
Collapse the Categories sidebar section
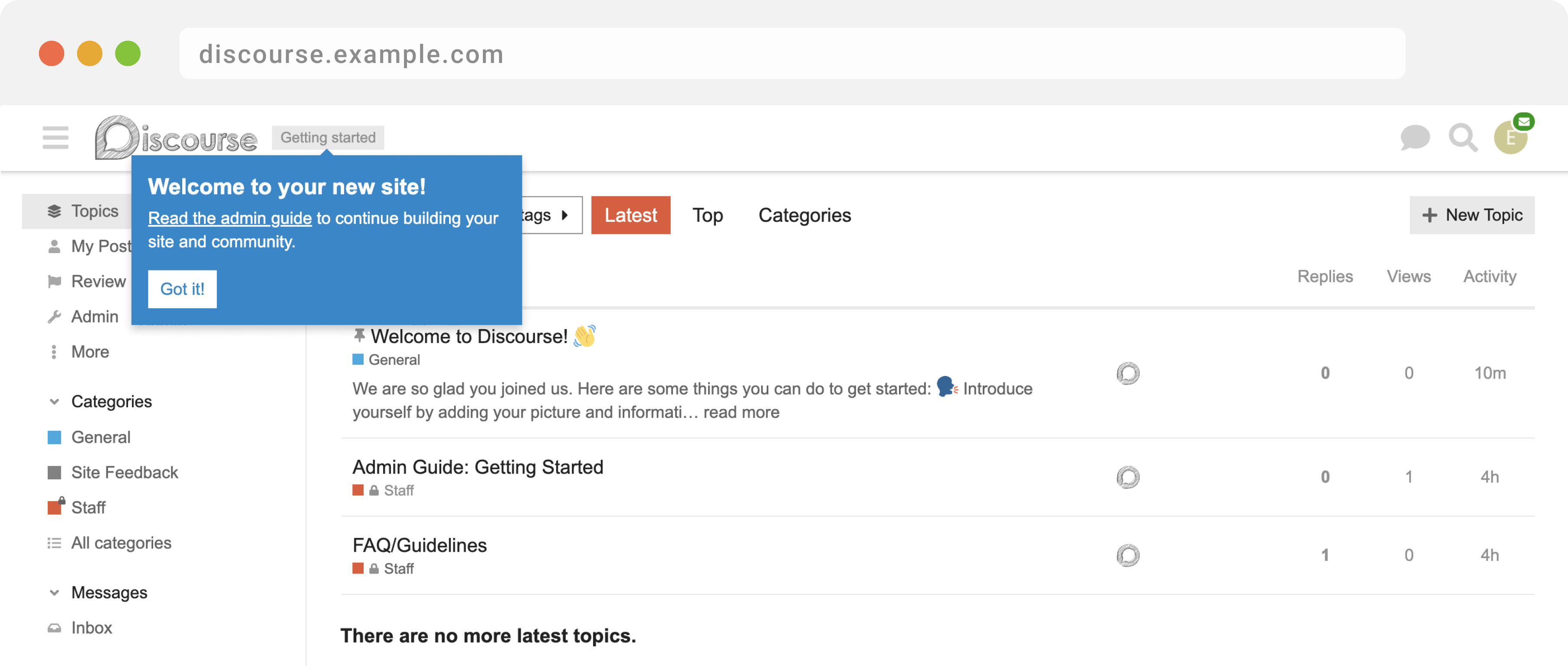(54, 402)
